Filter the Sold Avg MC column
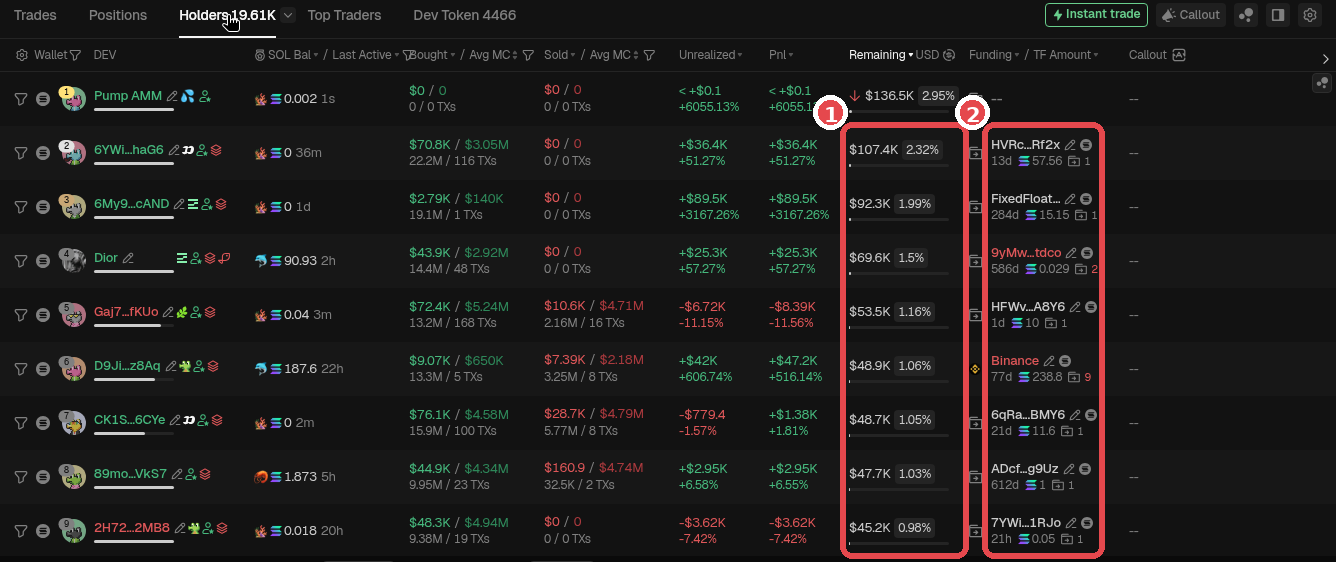1336x562 pixels. click(x=649, y=55)
